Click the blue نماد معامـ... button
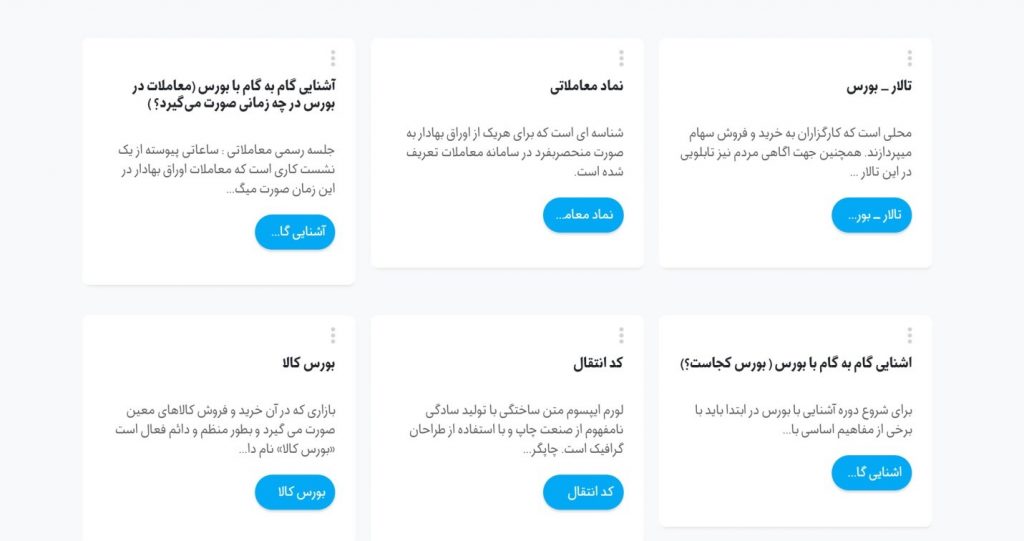This screenshot has height=541, width=1024. [x=583, y=215]
